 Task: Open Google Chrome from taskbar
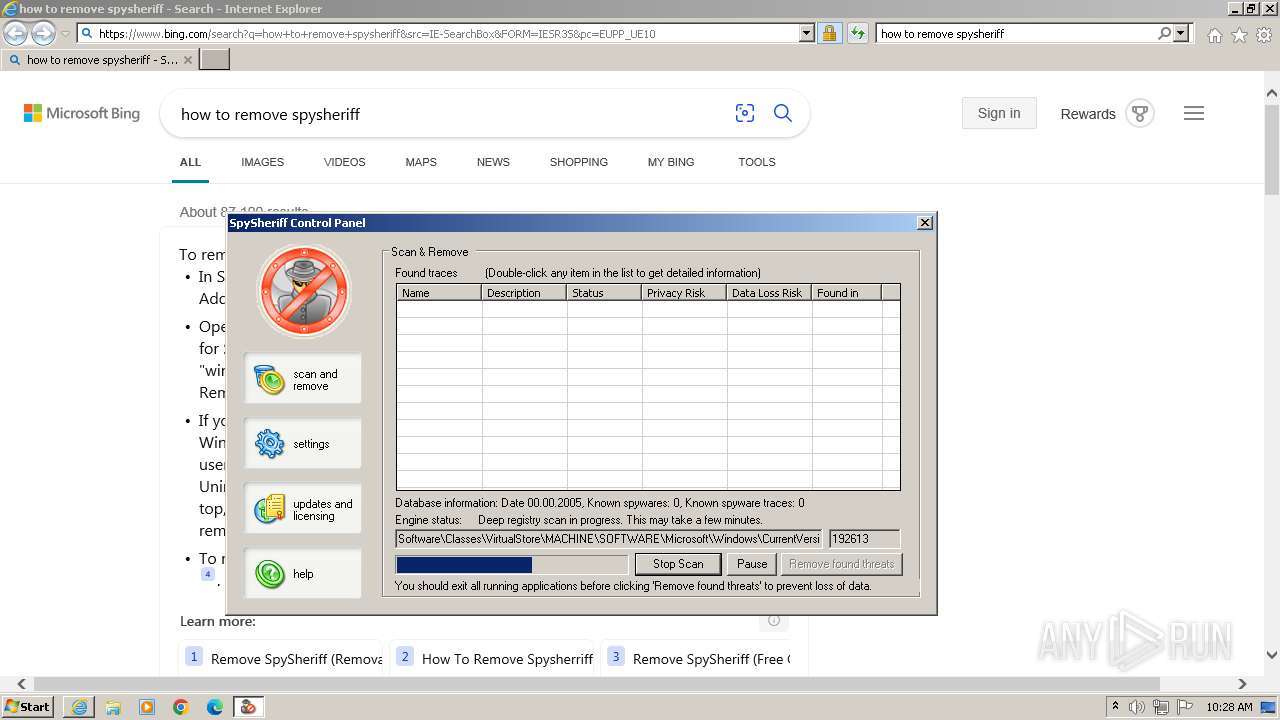tap(181, 707)
